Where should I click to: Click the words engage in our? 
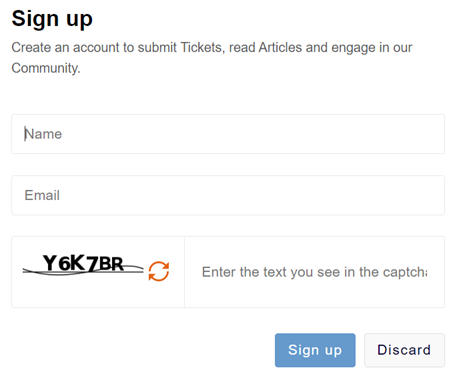point(372,47)
